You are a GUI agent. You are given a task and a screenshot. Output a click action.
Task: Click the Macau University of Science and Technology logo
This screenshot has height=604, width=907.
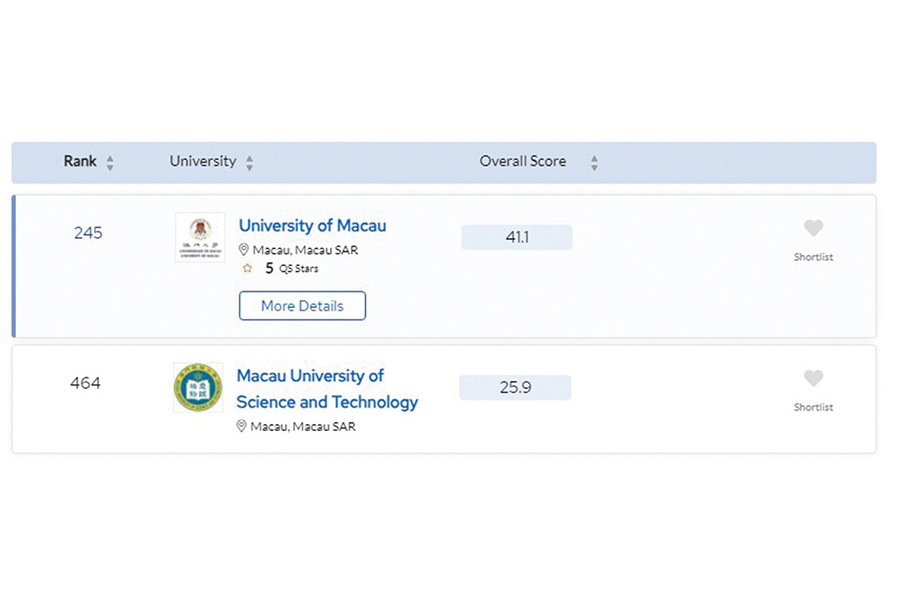(x=198, y=388)
